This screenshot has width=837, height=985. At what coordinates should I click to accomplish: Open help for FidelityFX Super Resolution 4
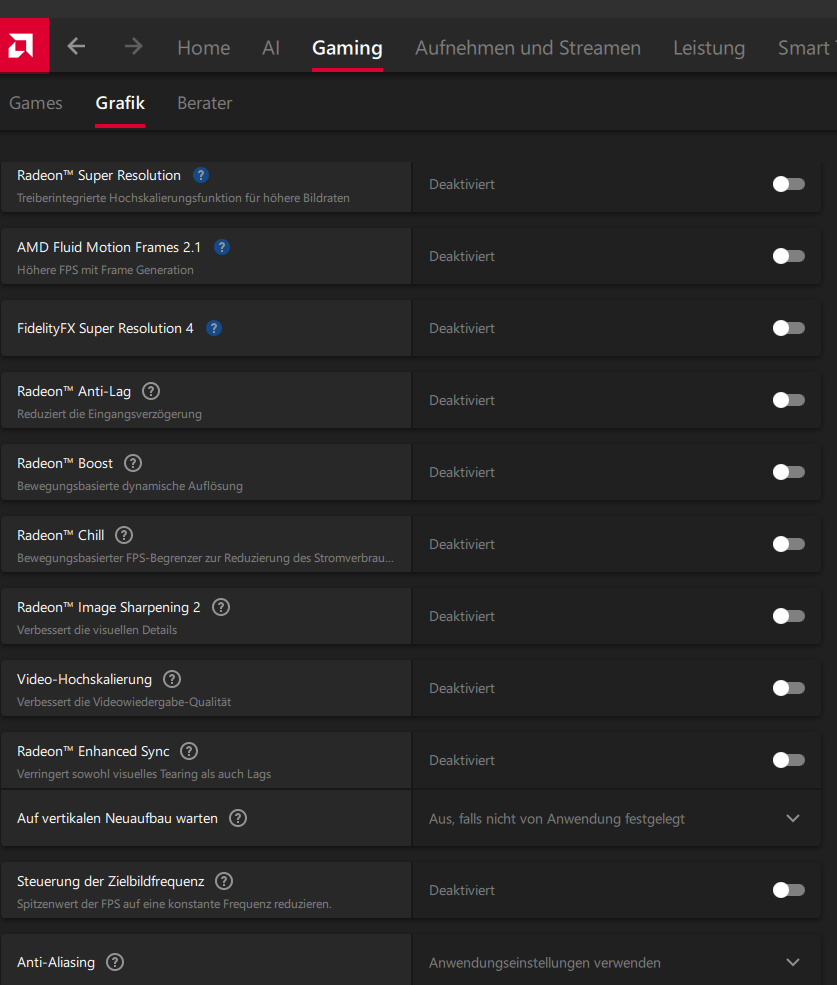tap(214, 328)
